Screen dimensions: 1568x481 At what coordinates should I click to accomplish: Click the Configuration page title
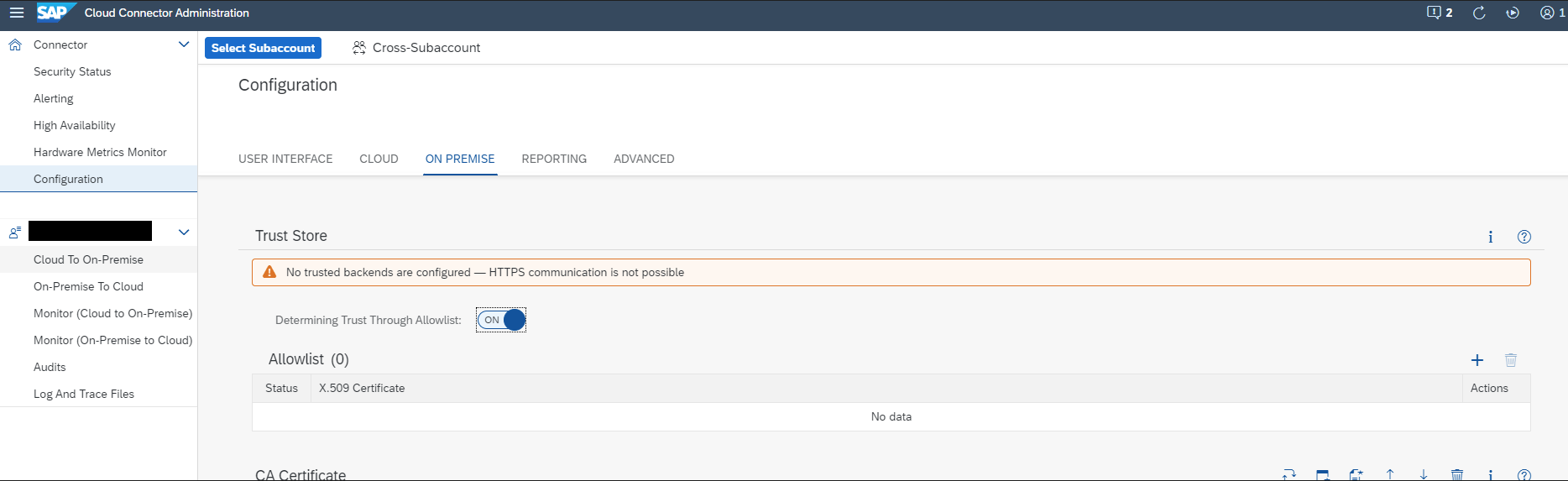pos(288,85)
